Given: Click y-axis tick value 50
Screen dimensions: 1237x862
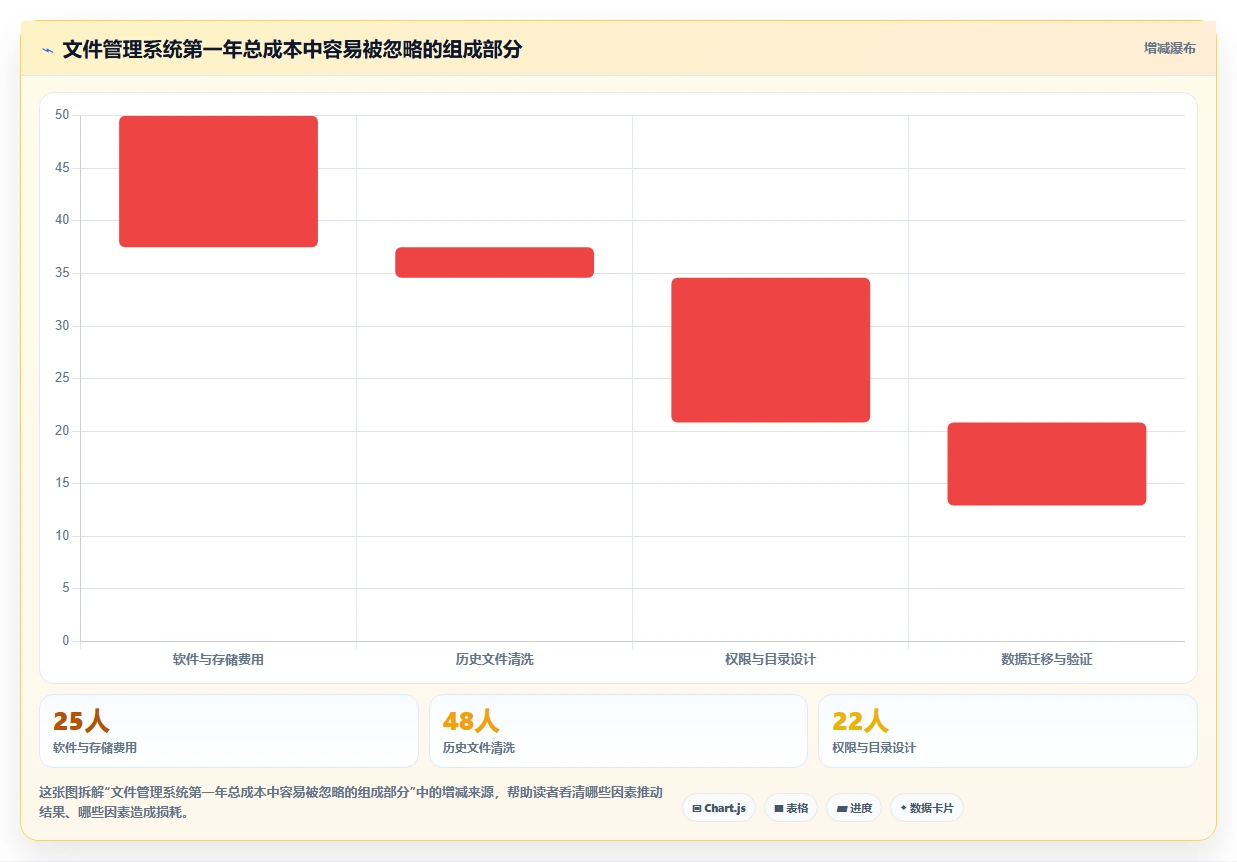Looking at the screenshot, I should pyautogui.click(x=62, y=115).
